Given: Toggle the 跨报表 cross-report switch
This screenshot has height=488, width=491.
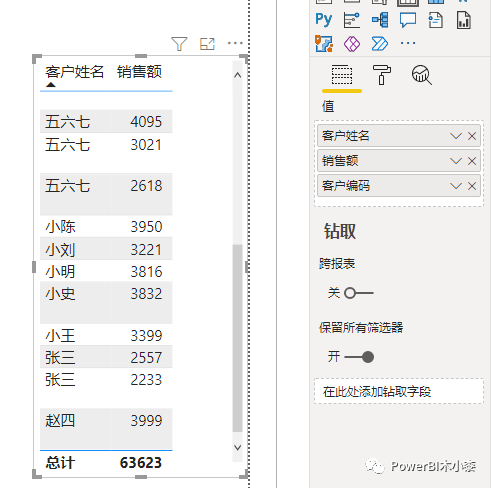Looking at the screenshot, I should pos(359,293).
